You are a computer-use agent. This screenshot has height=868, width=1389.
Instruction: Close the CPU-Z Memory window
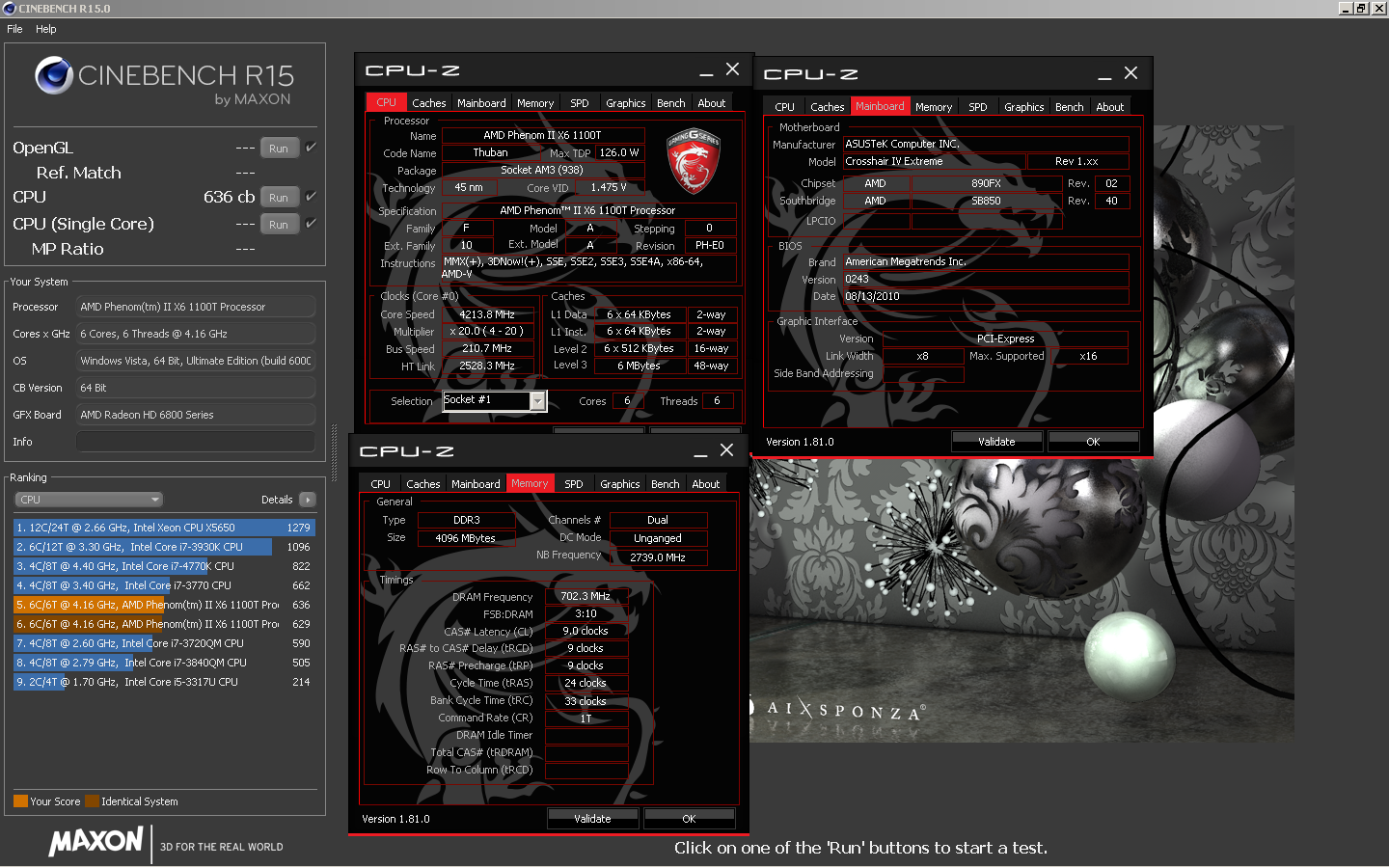(727, 450)
